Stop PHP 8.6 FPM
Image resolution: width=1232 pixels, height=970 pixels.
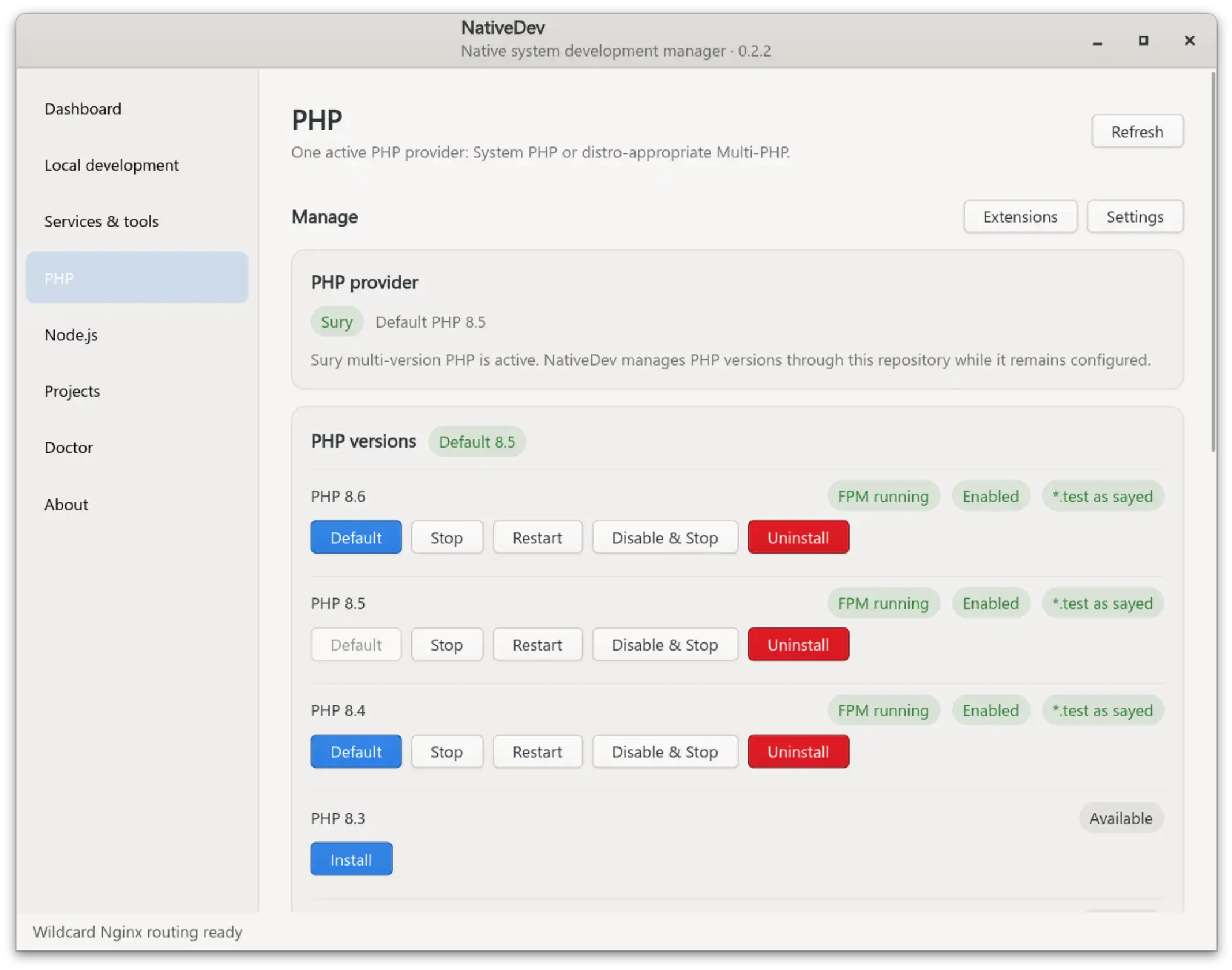tap(446, 537)
